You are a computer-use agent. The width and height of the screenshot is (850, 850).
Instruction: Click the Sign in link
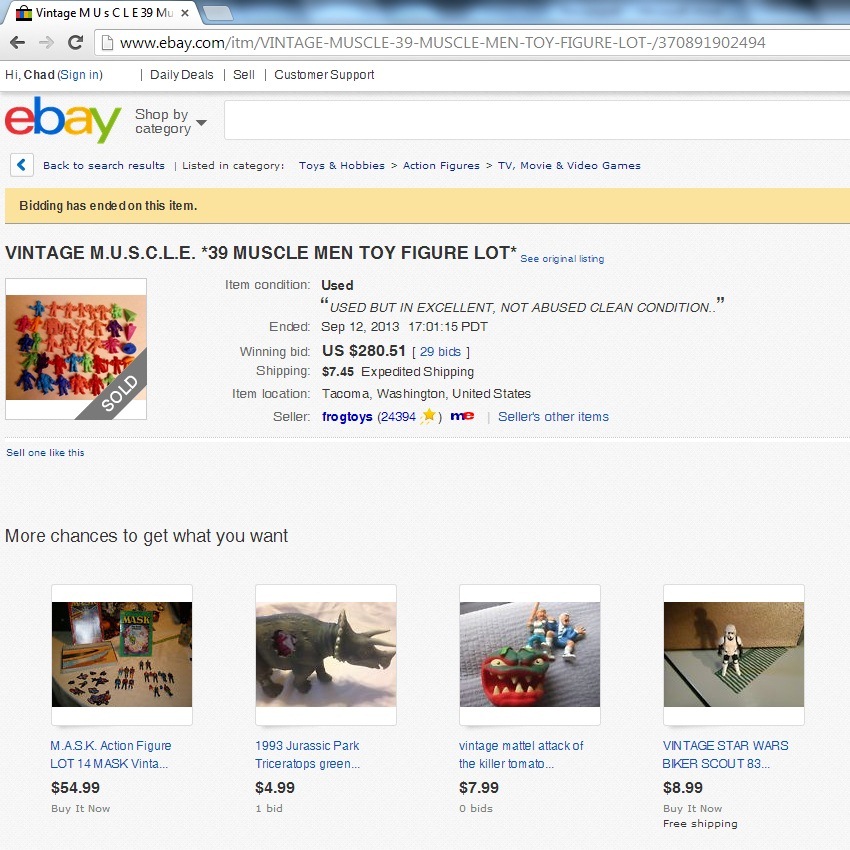80,75
